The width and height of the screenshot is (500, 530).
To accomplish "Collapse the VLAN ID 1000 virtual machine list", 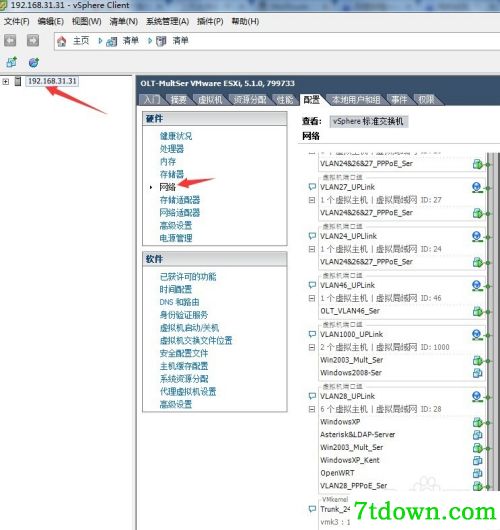I will pos(312,347).
